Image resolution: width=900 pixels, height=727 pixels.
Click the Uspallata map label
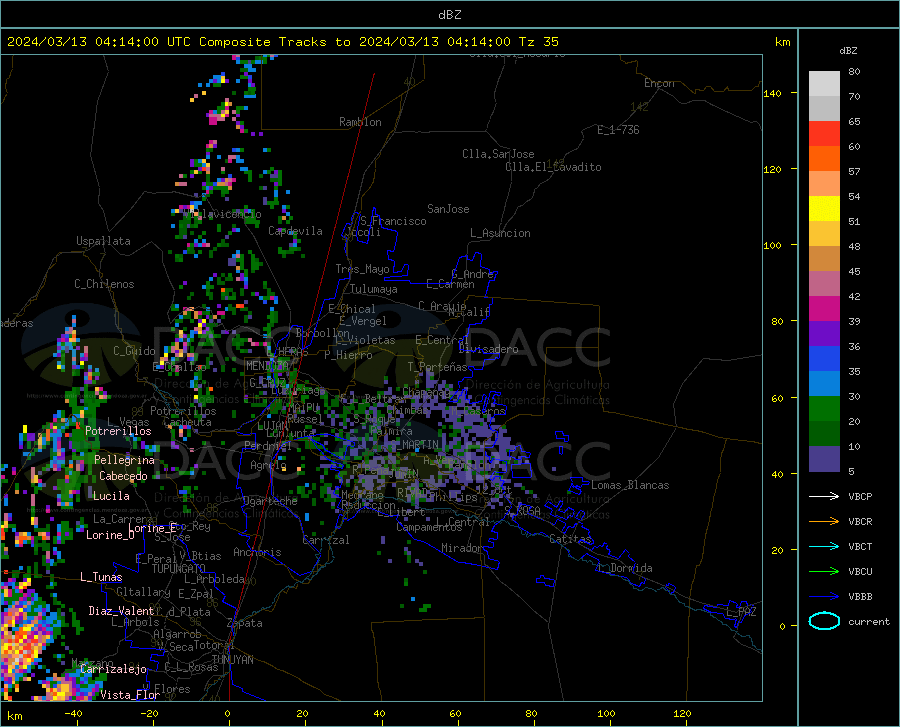(x=103, y=241)
